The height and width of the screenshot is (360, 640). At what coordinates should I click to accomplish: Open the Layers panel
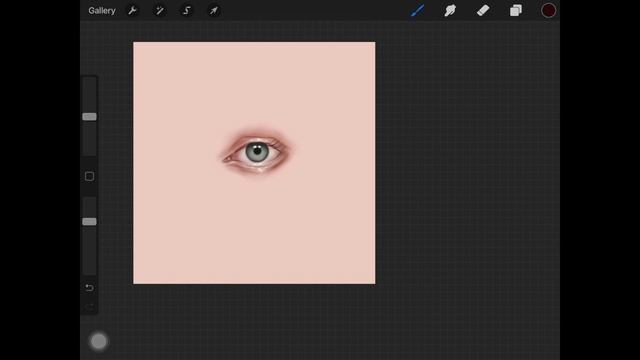coord(516,11)
